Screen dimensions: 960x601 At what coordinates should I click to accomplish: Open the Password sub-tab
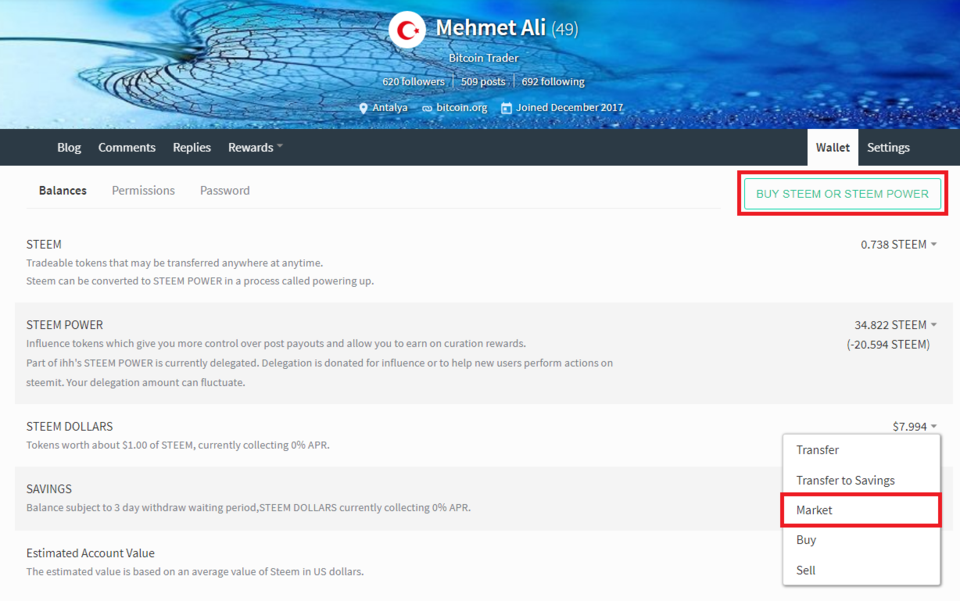tap(225, 190)
